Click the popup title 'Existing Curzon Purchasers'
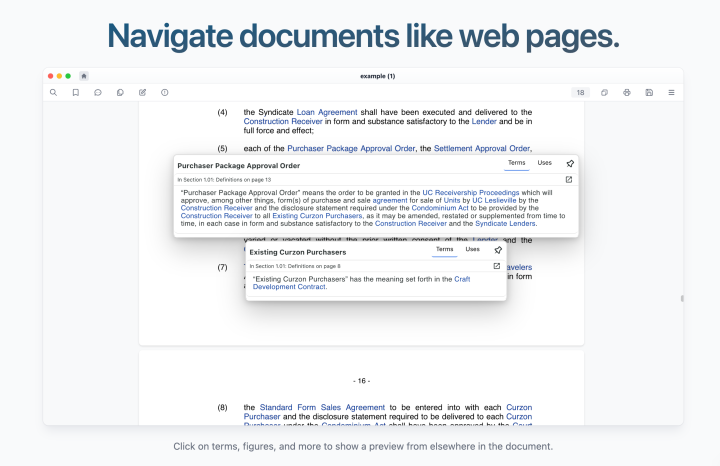Image resolution: width=720 pixels, height=466 pixels. [x=298, y=252]
